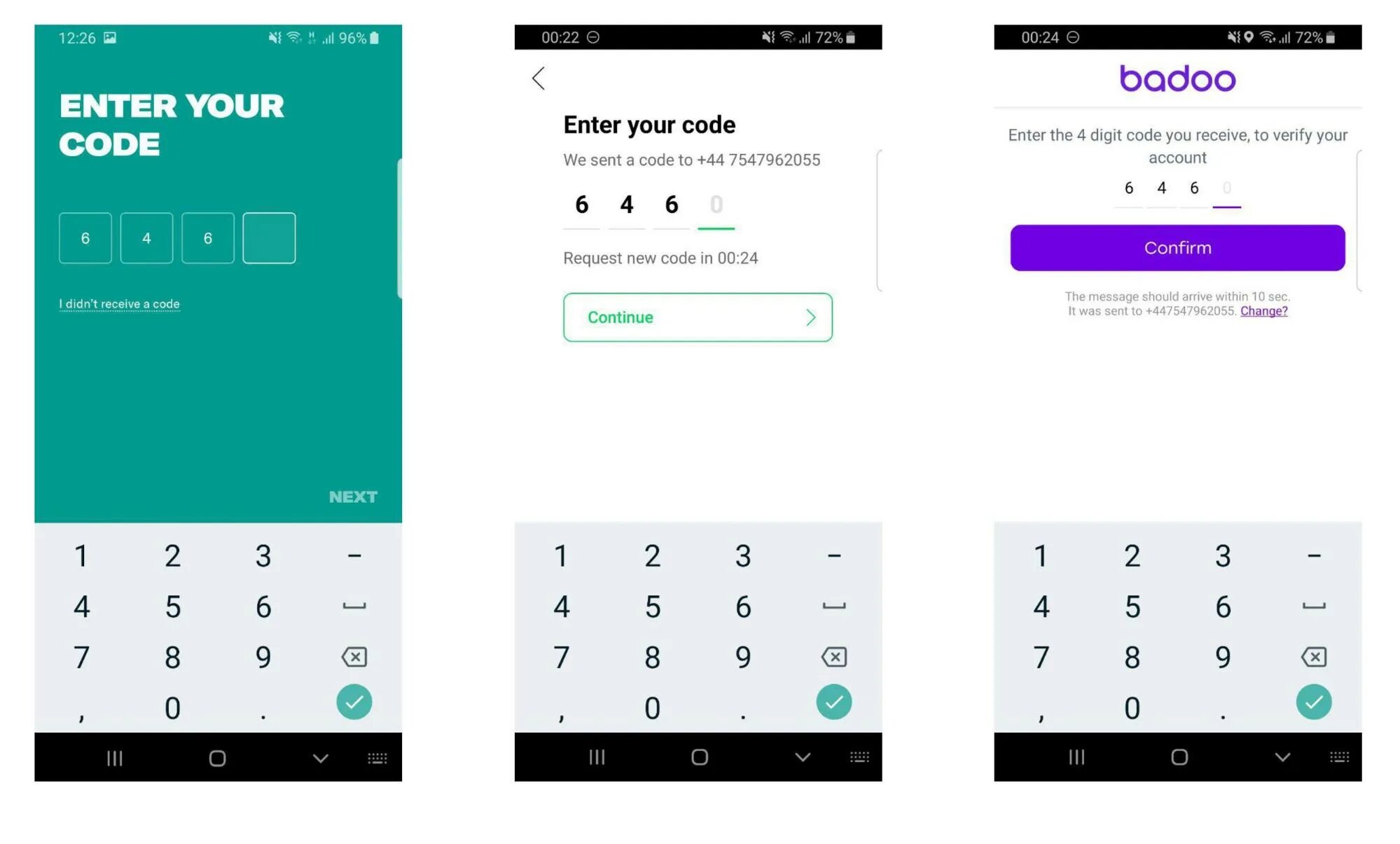The height and width of the screenshot is (844, 1400).
Task: Click the Confirm button on Badoo screen
Action: click(x=1177, y=247)
